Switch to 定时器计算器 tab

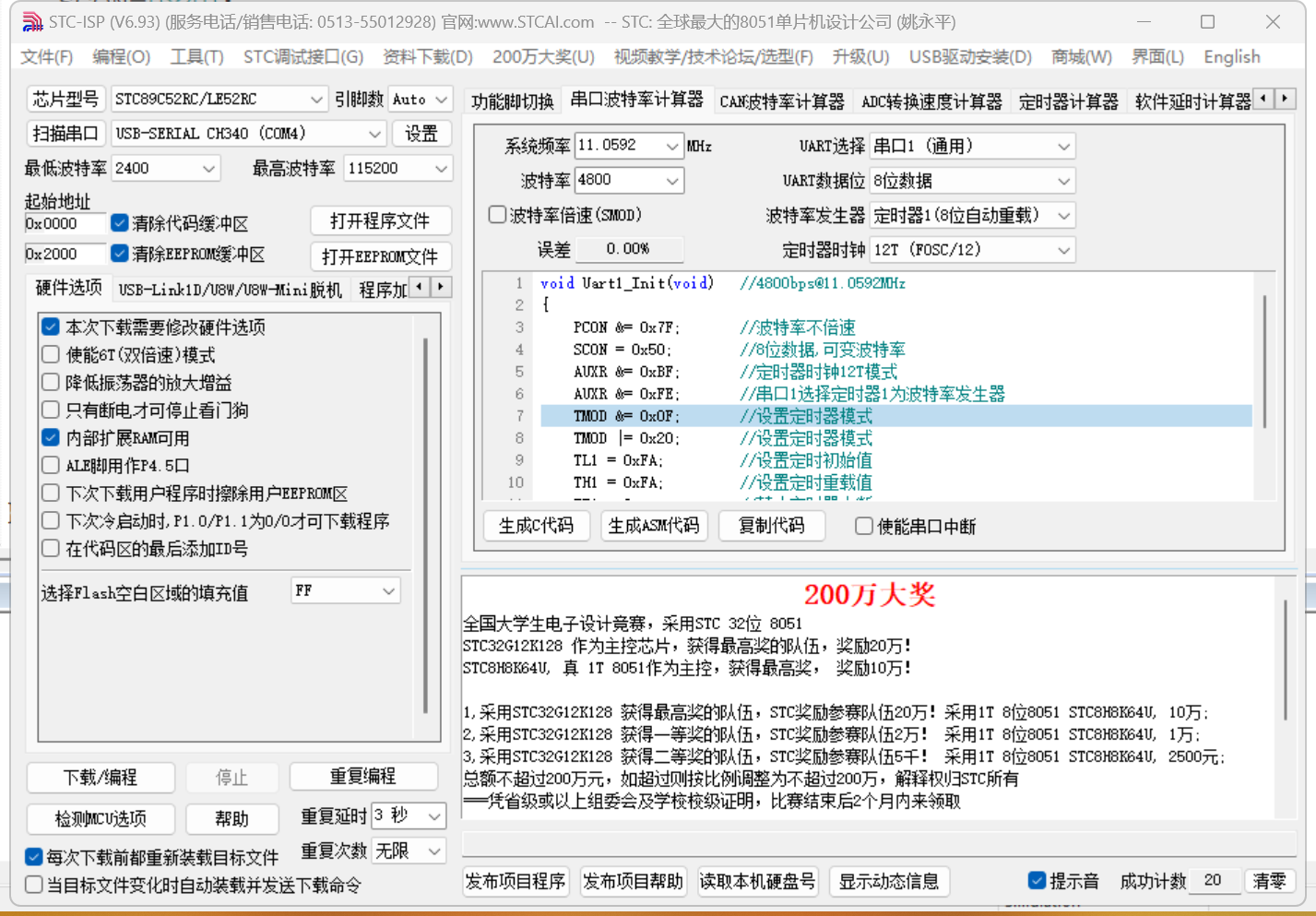click(x=1068, y=101)
